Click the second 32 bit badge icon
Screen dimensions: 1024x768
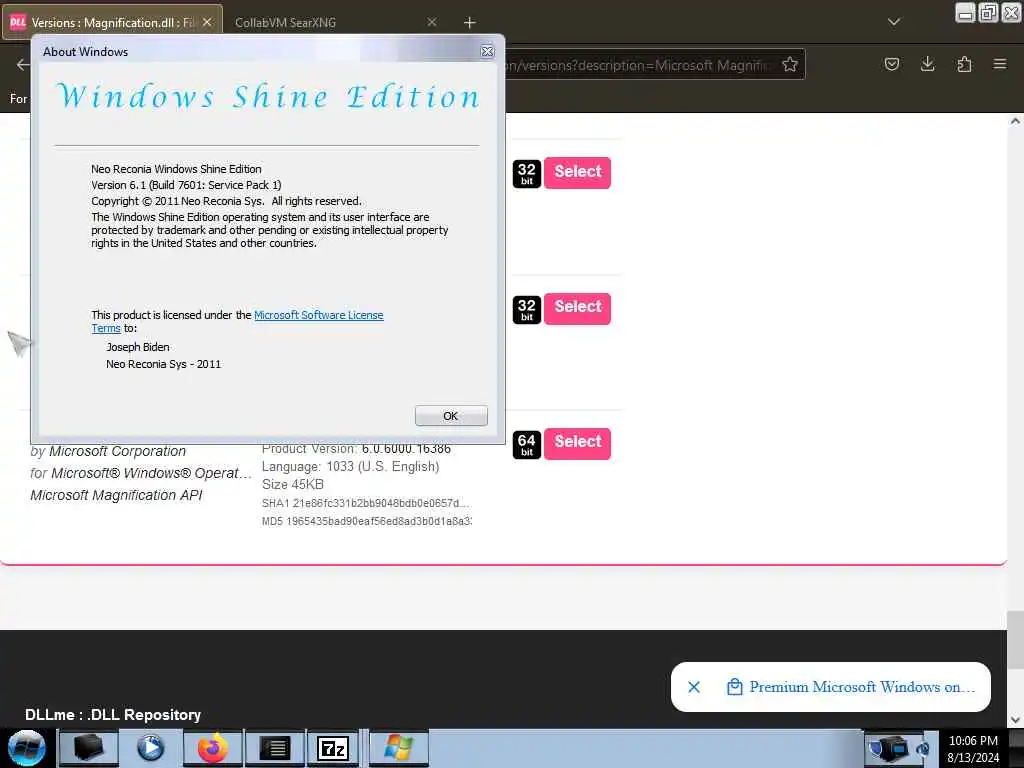pyautogui.click(x=526, y=310)
